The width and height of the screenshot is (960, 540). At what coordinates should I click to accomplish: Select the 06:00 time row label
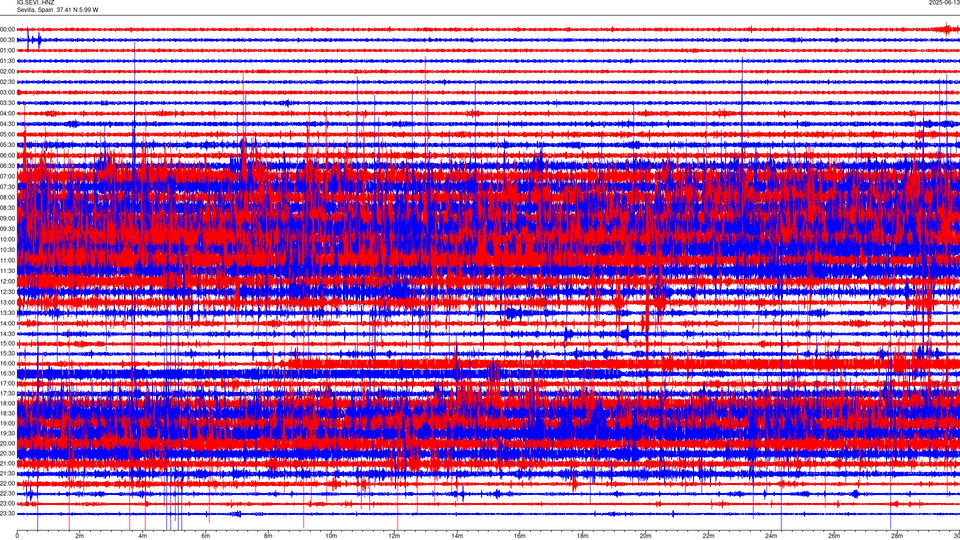7,156
